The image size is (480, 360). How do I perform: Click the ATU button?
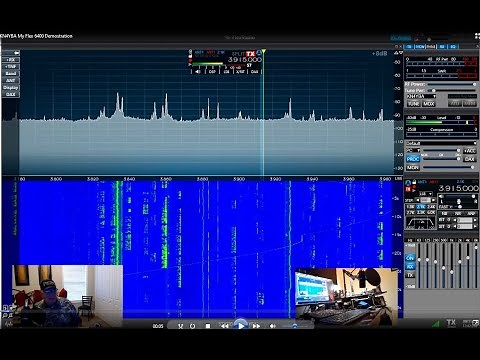[455, 104]
